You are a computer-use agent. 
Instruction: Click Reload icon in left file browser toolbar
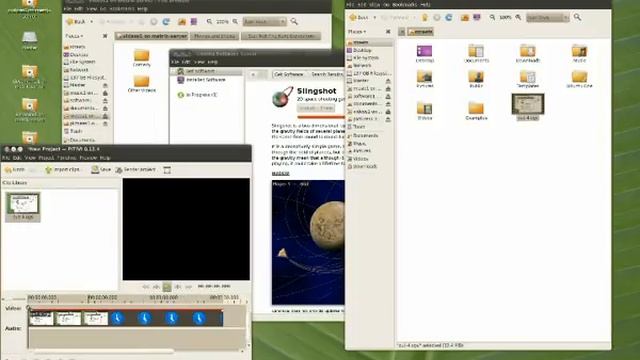(166, 22)
